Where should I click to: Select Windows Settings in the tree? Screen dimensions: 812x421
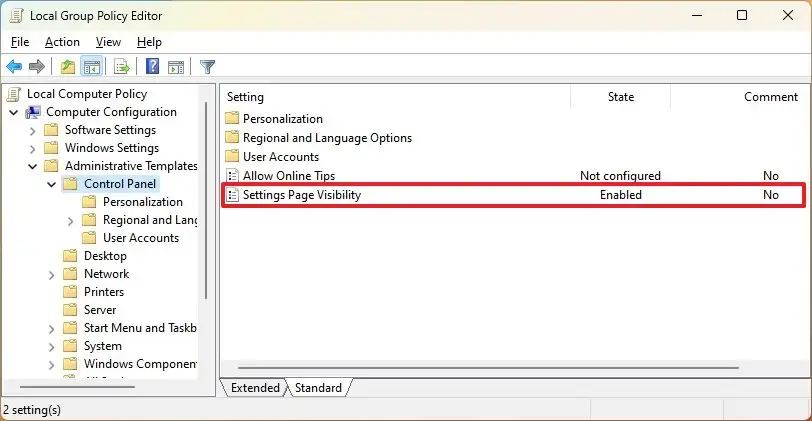click(x=112, y=148)
